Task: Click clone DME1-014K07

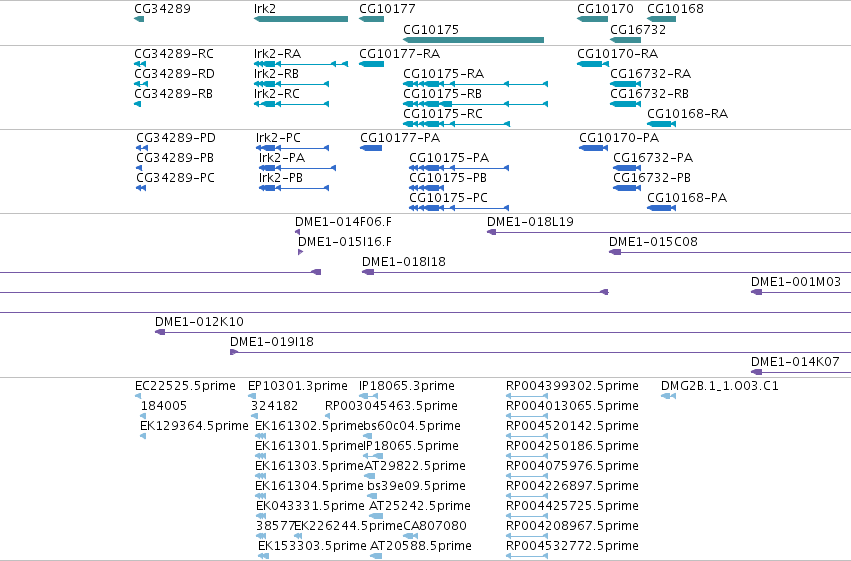Action: (x=795, y=362)
